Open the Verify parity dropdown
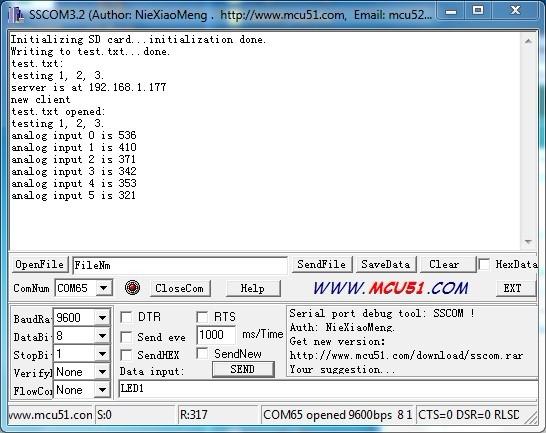The width and height of the screenshot is (546, 433). [102, 372]
